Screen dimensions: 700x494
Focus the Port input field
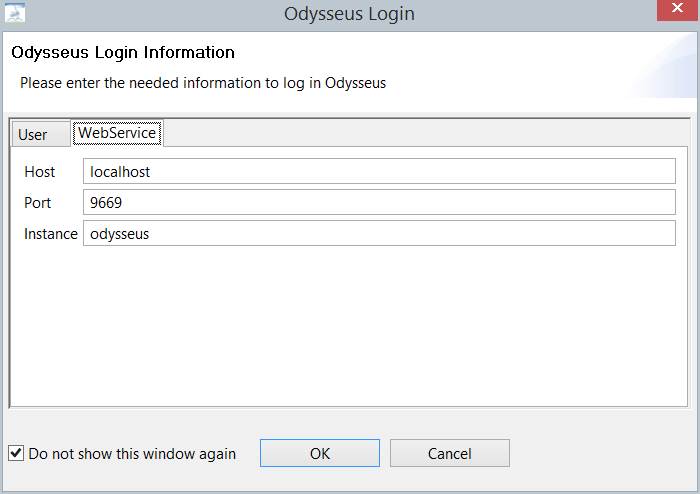(379, 203)
